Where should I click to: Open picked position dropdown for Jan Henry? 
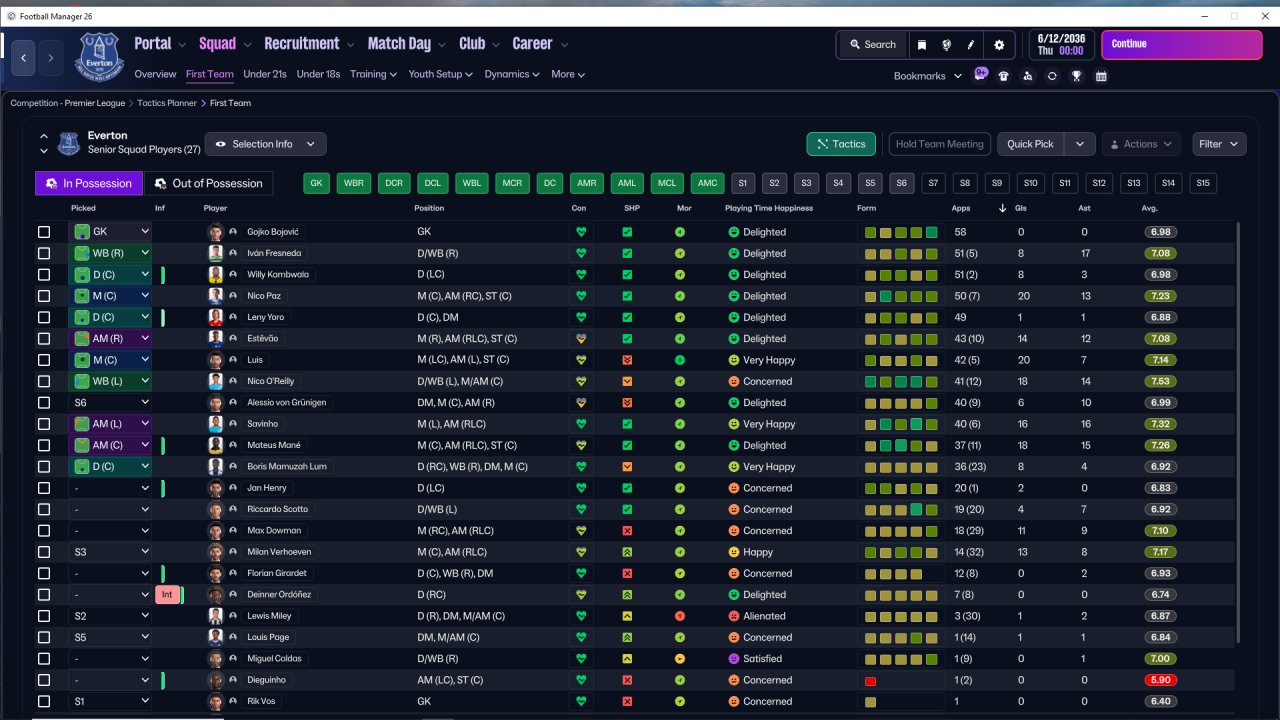[x=110, y=488]
